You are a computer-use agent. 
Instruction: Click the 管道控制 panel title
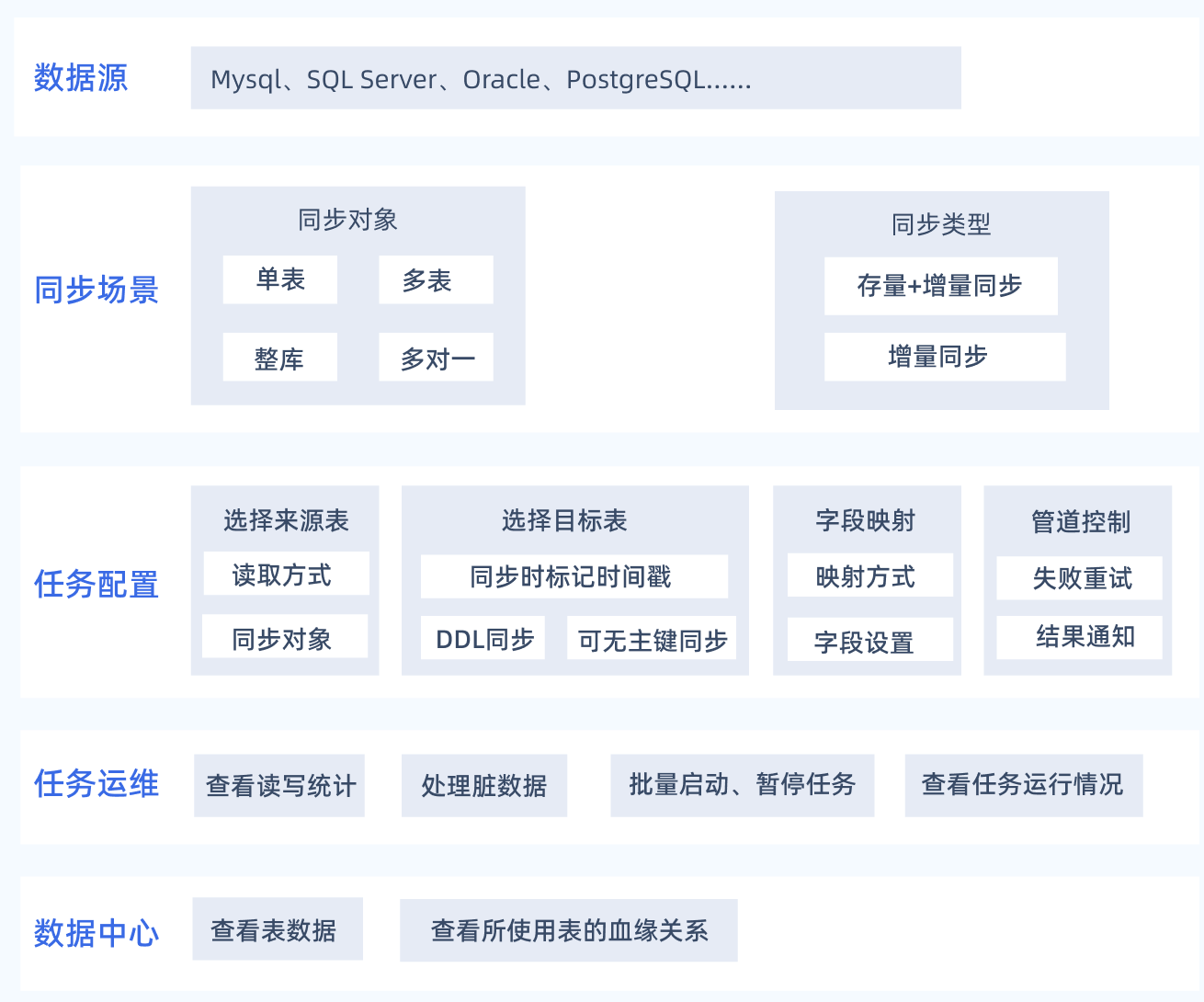[1081, 521]
